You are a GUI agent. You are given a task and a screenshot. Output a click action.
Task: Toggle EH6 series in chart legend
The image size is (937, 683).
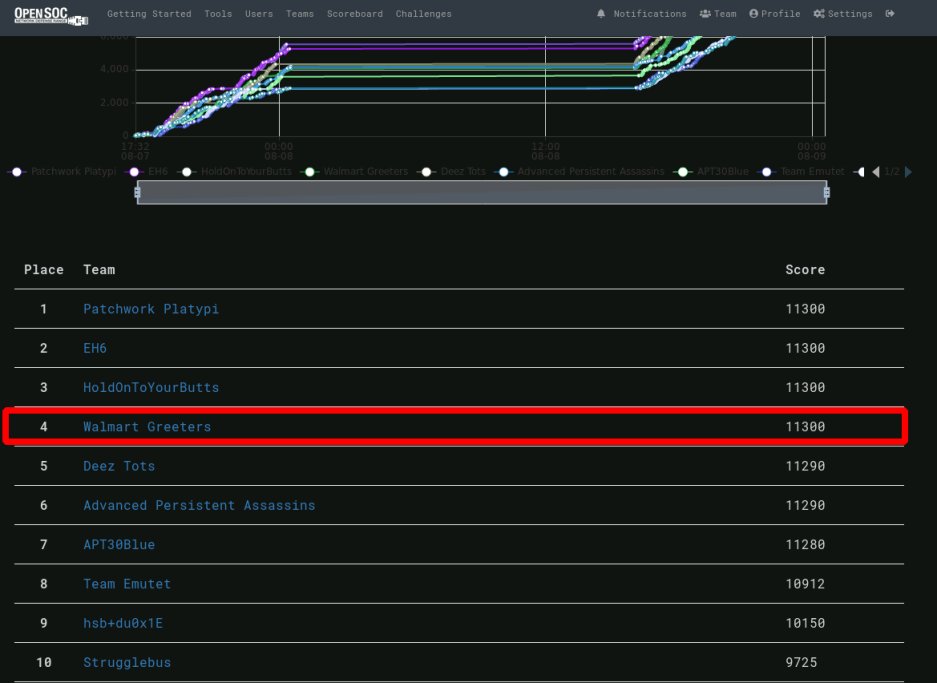146,171
